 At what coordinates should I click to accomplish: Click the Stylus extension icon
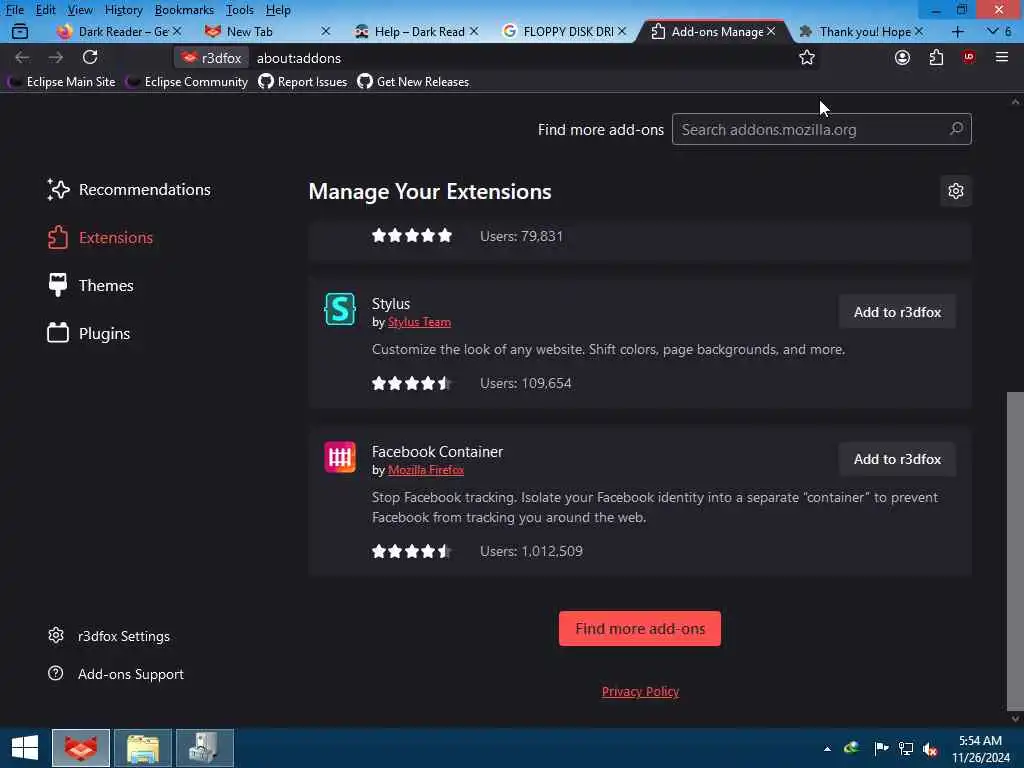pyautogui.click(x=340, y=310)
